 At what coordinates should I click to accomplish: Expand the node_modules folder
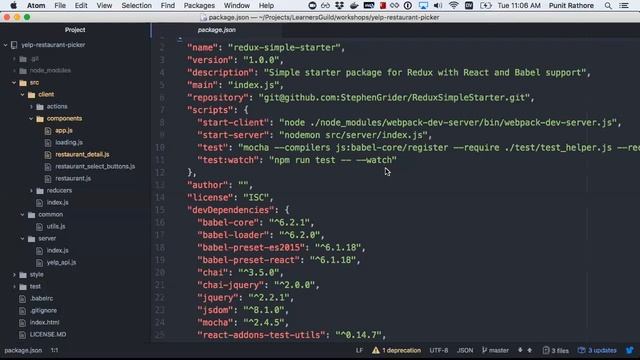[x=14, y=71]
